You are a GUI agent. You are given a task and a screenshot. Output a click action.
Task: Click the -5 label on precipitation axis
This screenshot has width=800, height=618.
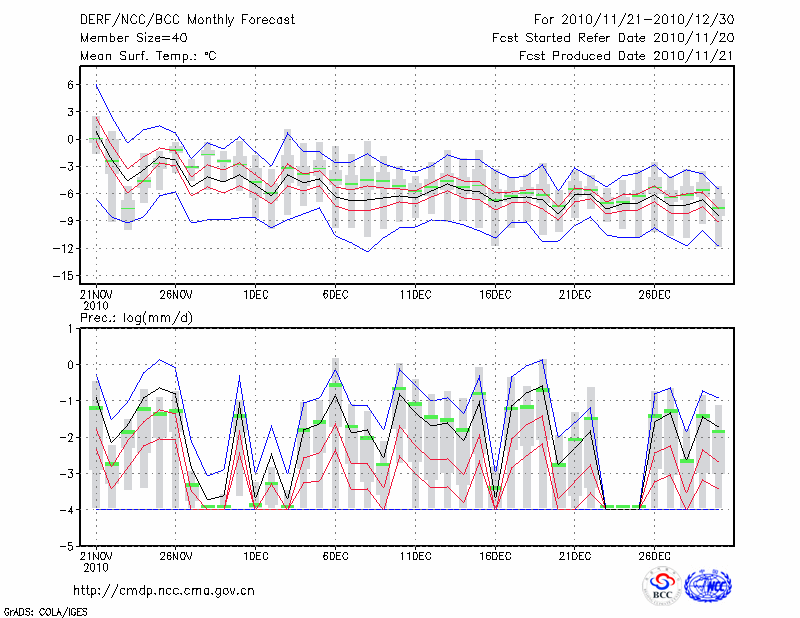point(67,547)
